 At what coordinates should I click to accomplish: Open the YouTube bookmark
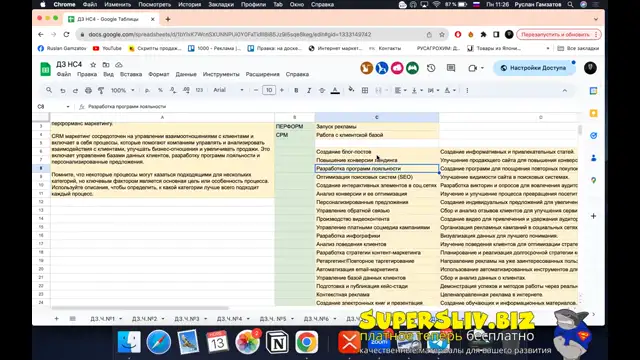pos(107,48)
